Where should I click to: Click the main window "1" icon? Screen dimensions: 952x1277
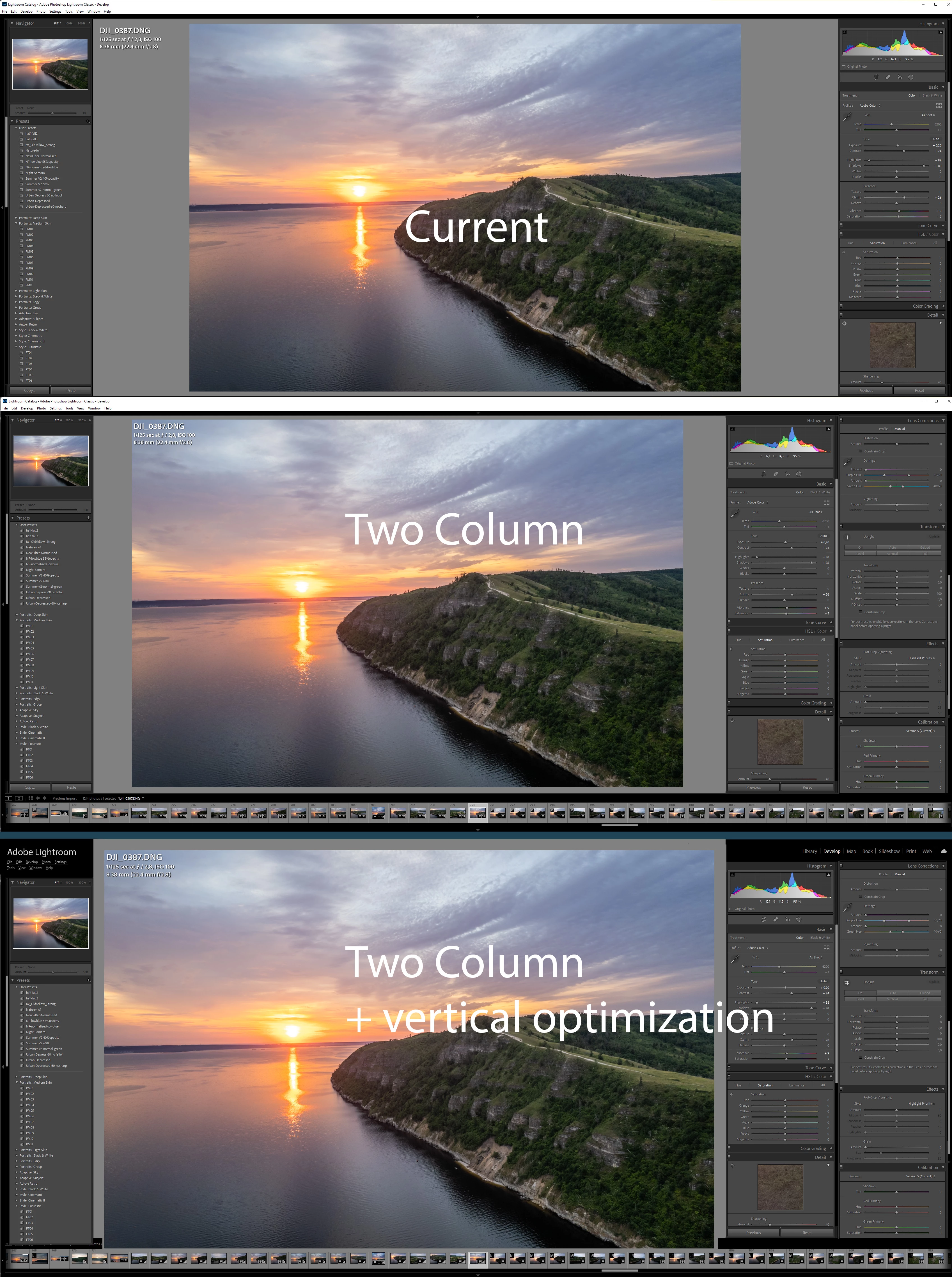point(9,798)
